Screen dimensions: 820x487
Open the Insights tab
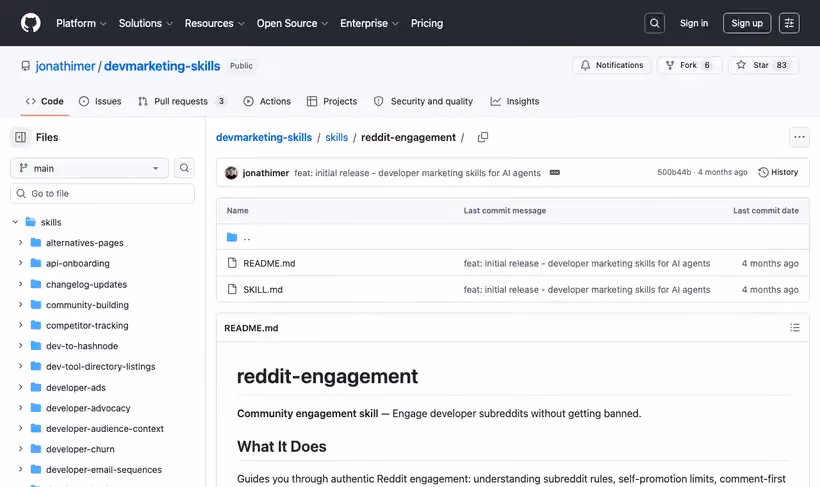(515, 101)
